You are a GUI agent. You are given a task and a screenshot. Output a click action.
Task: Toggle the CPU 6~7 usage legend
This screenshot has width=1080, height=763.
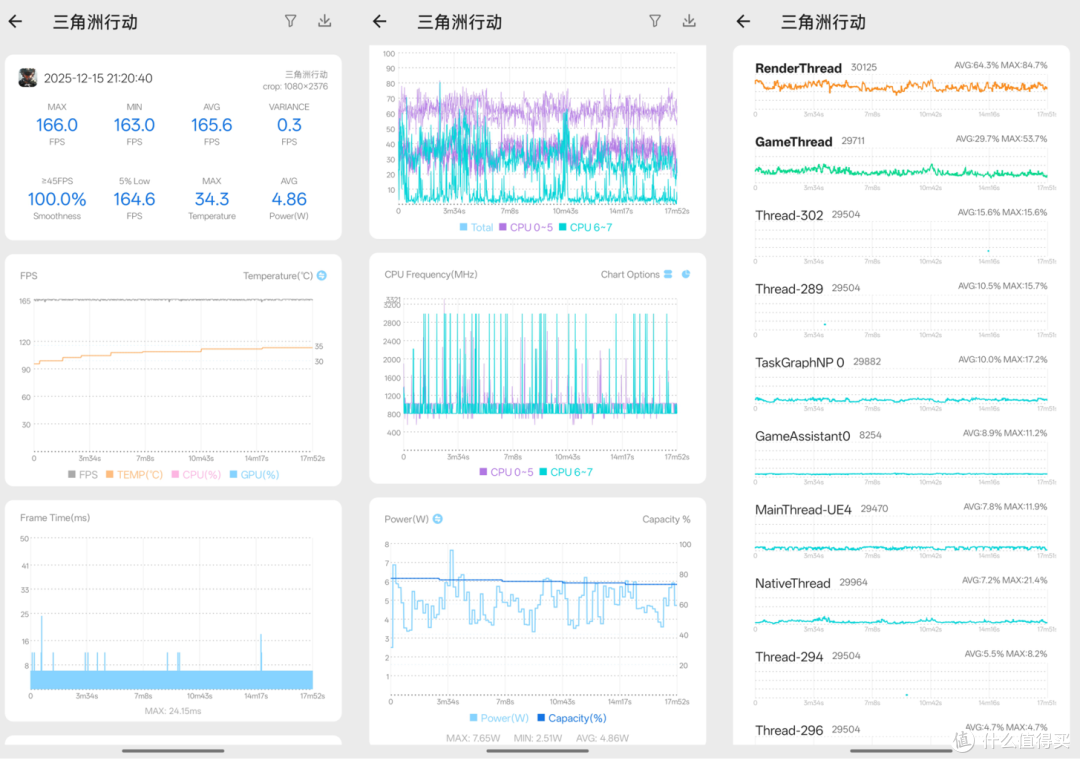point(585,227)
